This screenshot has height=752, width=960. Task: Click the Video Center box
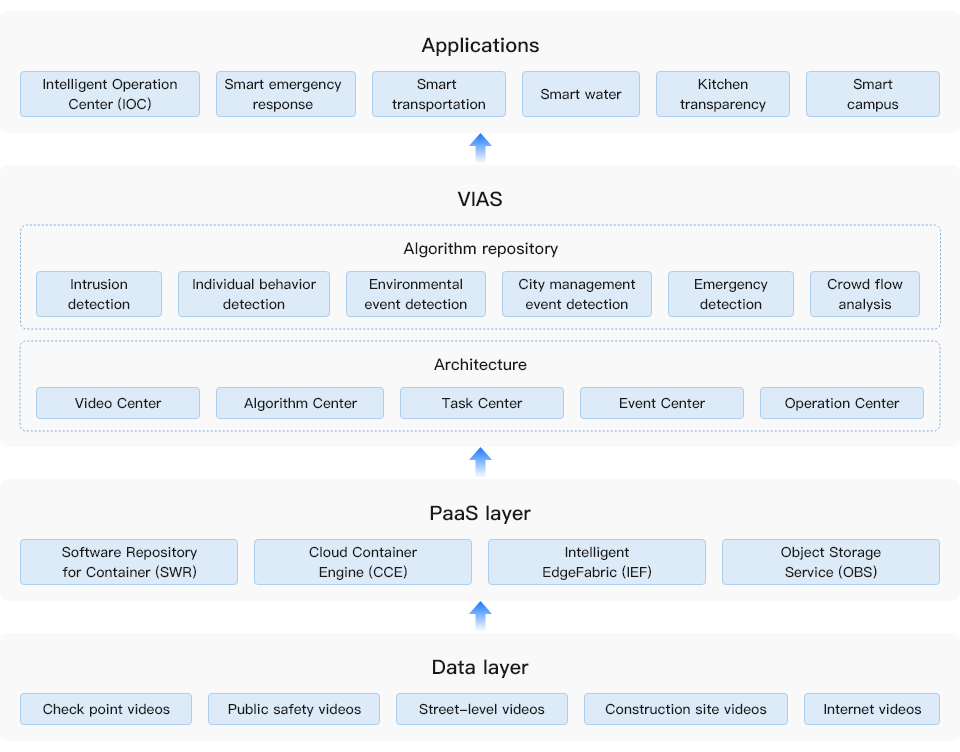tap(117, 403)
